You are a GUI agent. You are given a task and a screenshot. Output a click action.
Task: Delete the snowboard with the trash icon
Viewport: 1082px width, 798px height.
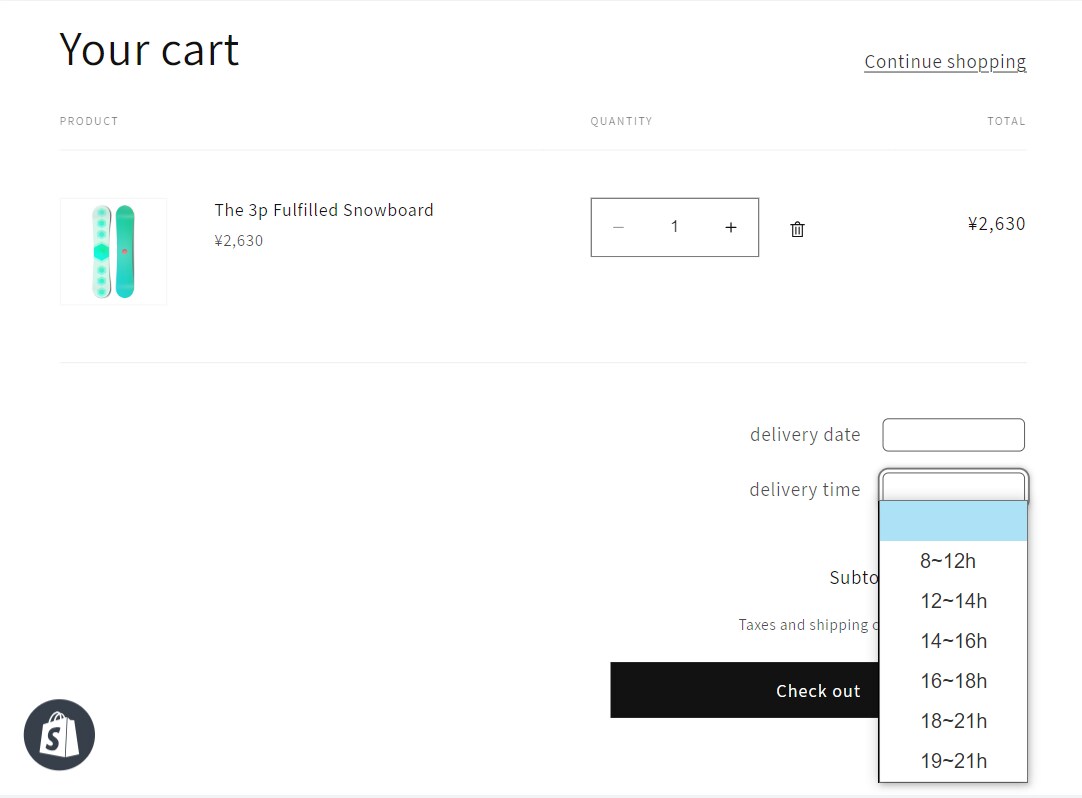797,229
